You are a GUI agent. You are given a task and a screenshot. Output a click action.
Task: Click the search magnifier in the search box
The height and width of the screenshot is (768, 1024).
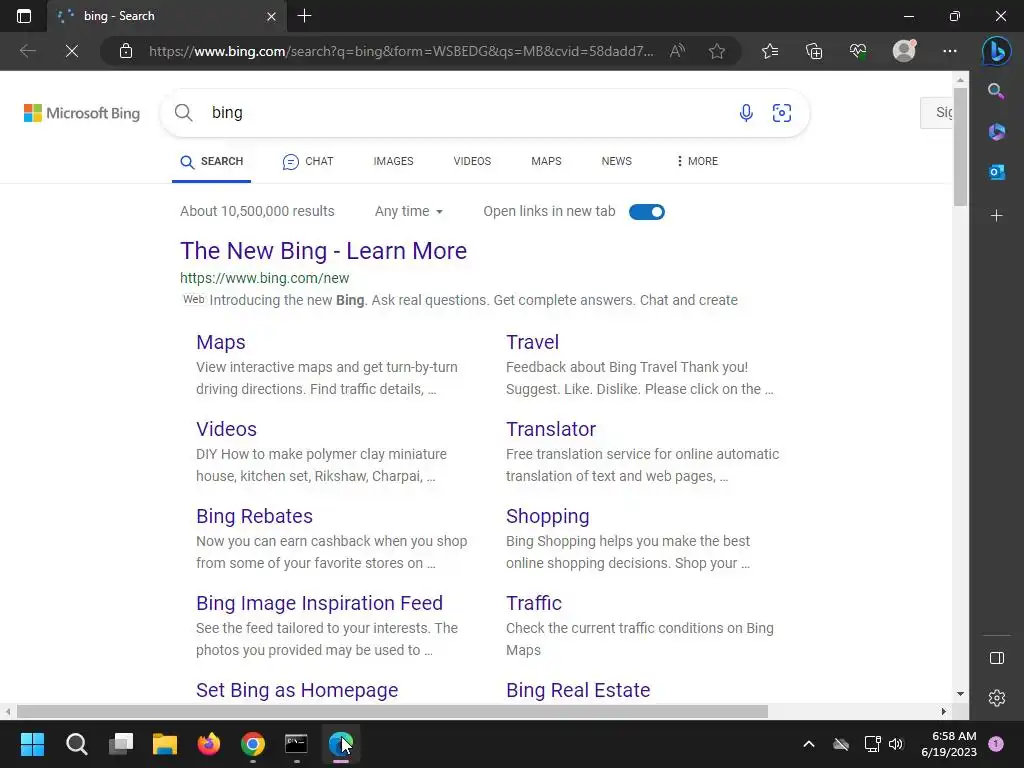click(184, 112)
